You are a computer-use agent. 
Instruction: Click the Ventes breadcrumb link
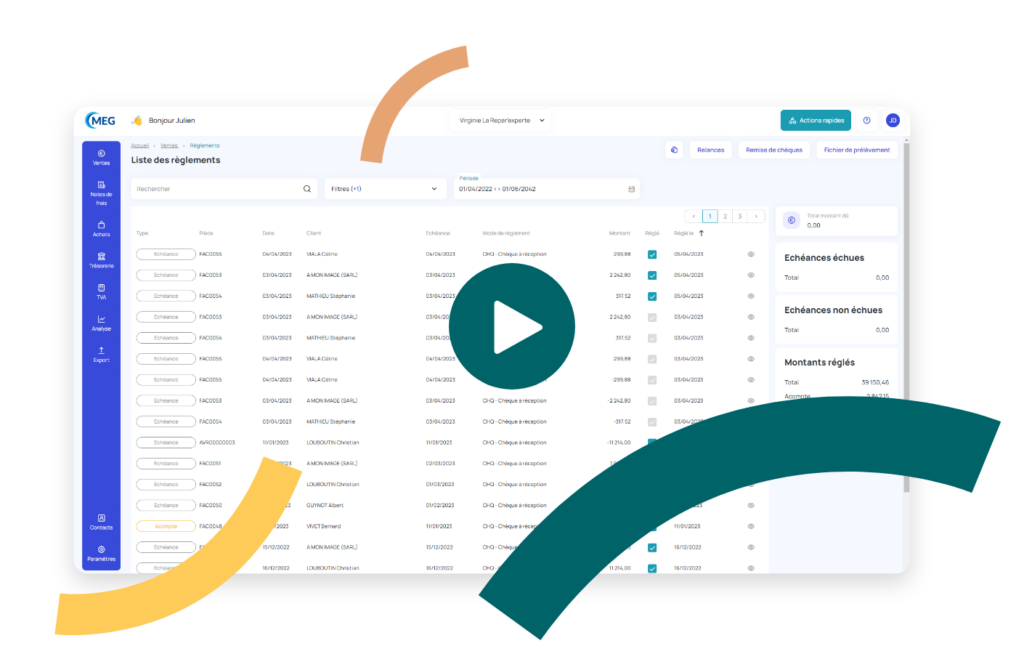tap(169, 145)
